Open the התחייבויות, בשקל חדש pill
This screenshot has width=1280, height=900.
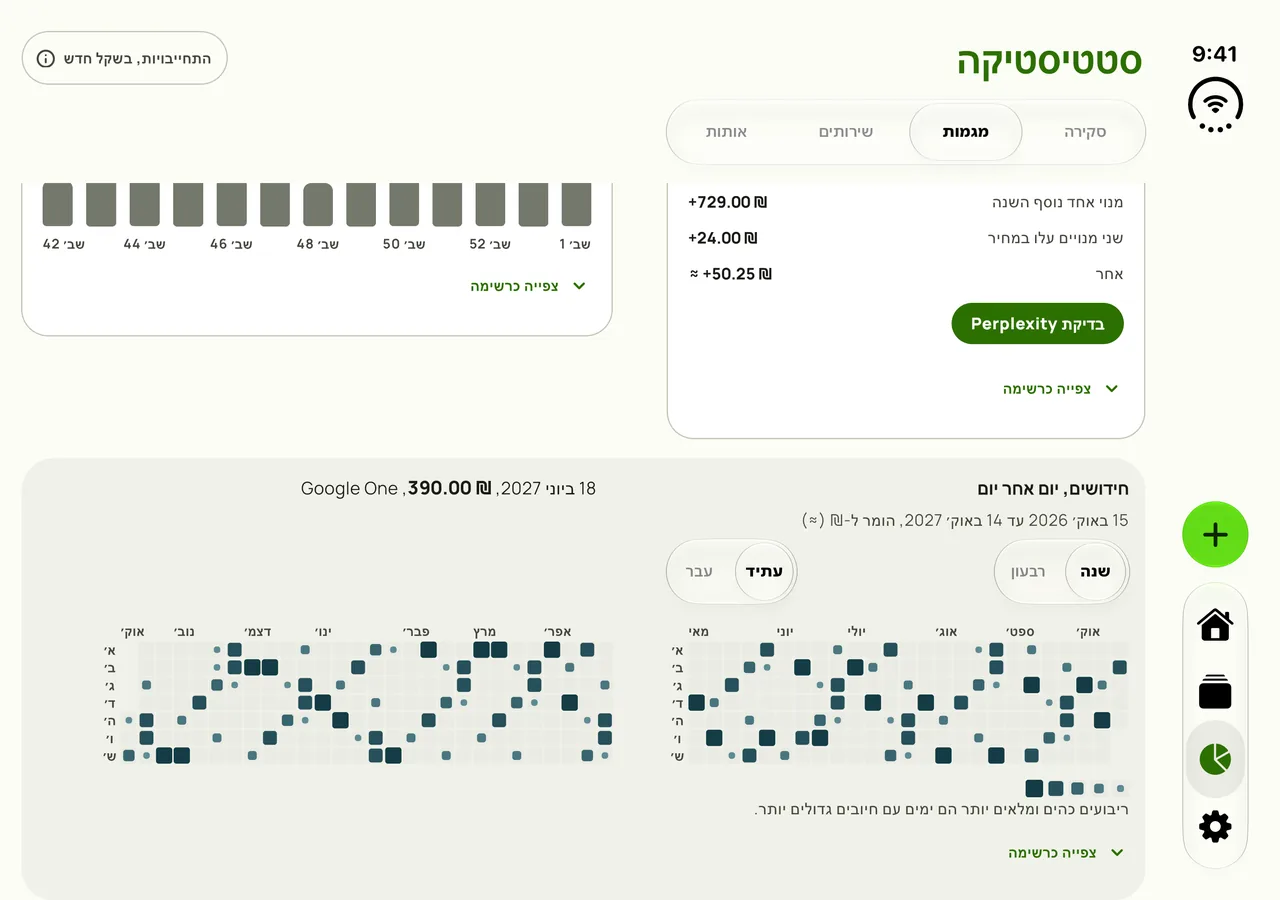[125, 58]
